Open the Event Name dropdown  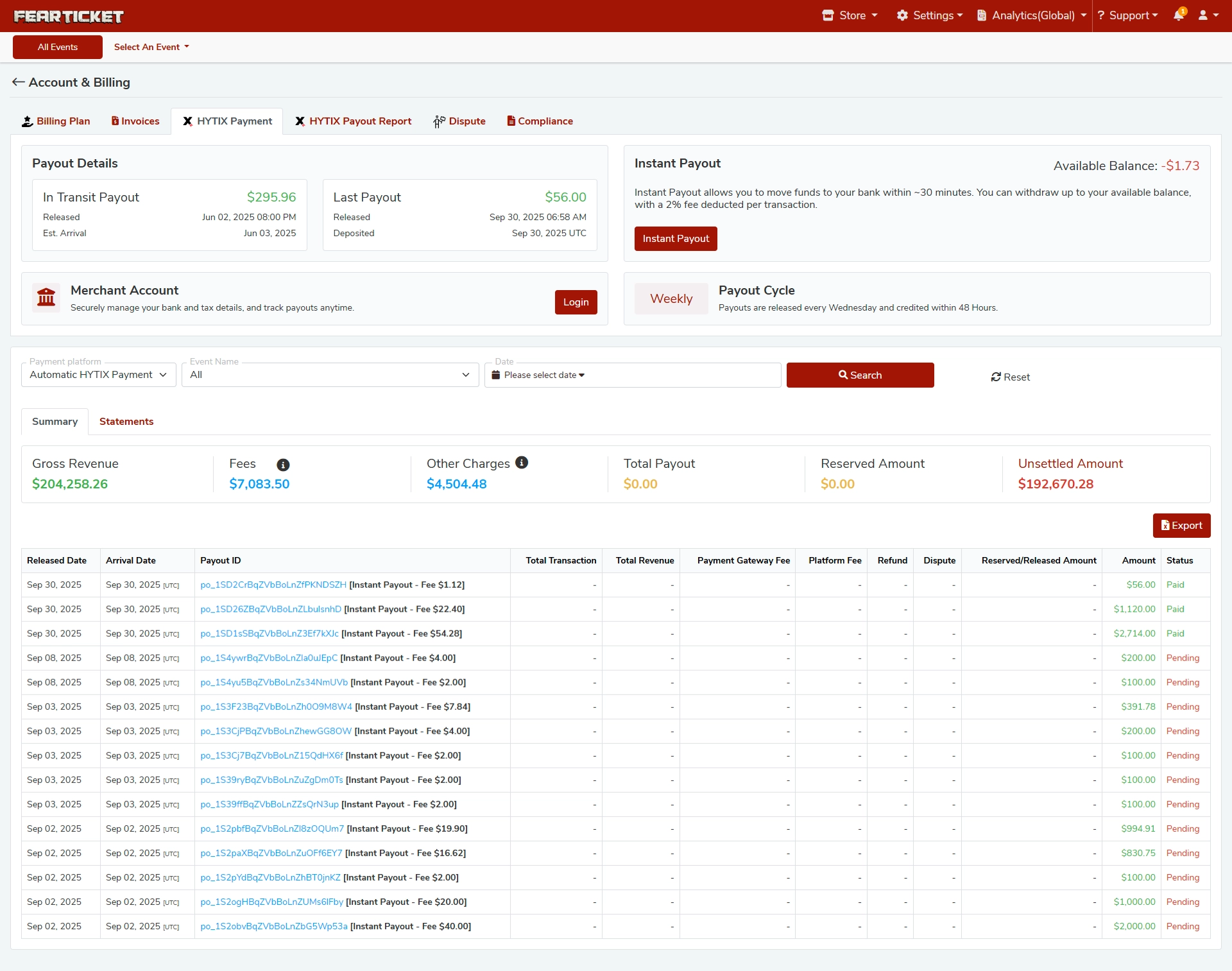point(330,375)
